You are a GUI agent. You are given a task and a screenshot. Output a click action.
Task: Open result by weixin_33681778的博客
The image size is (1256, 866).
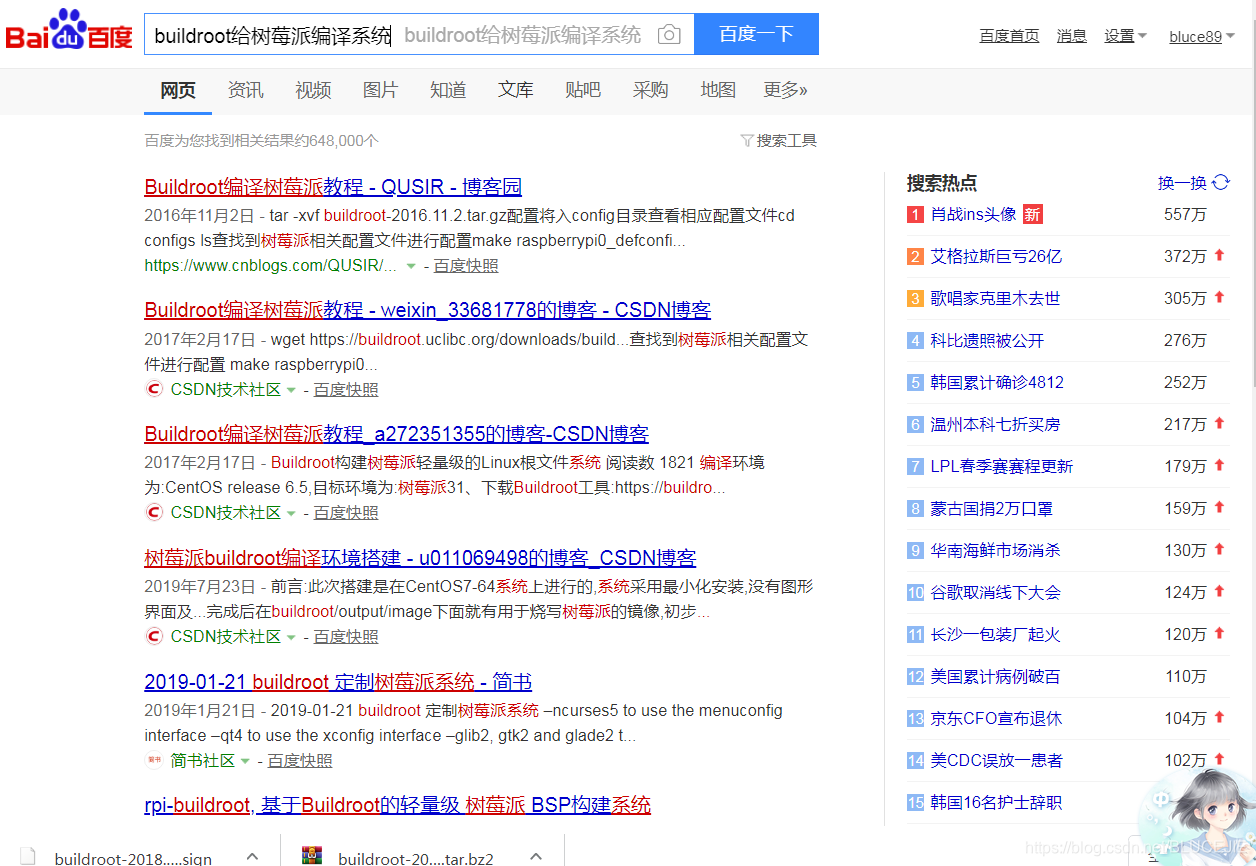coord(428,310)
